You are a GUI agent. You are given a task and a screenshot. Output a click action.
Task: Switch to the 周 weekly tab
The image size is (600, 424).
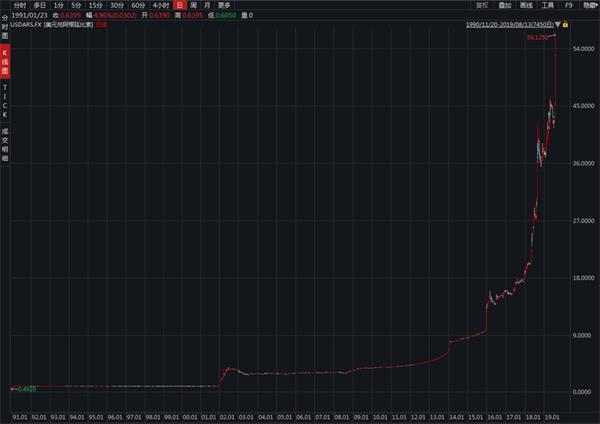click(x=194, y=5)
